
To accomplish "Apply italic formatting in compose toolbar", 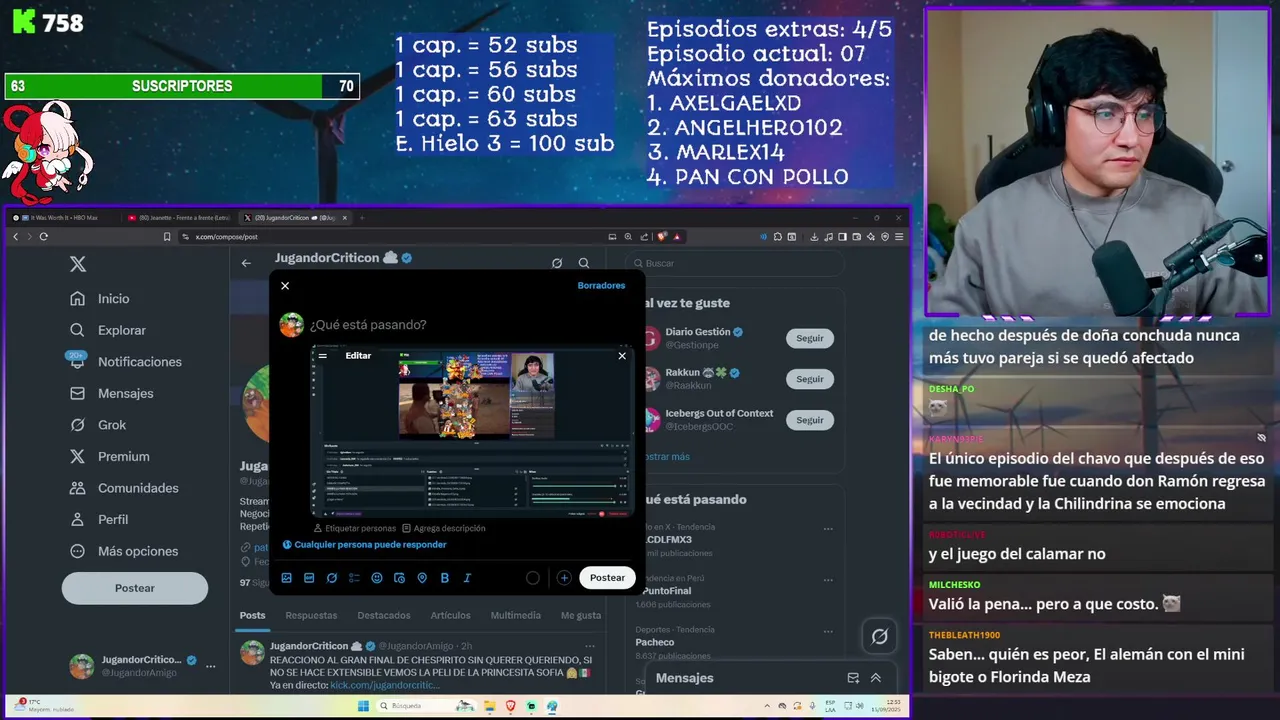I will point(466,578).
